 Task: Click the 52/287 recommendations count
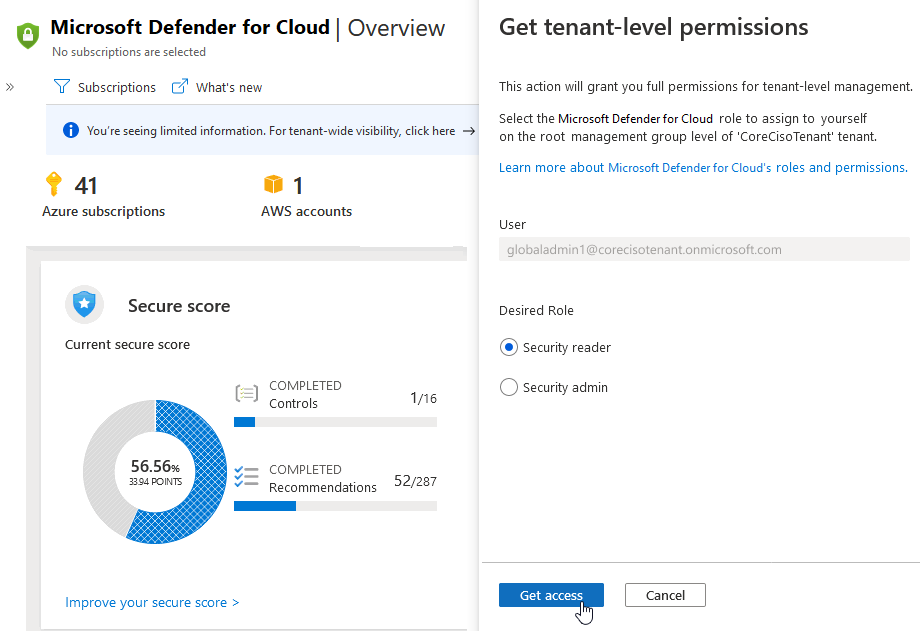pos(415,481)
